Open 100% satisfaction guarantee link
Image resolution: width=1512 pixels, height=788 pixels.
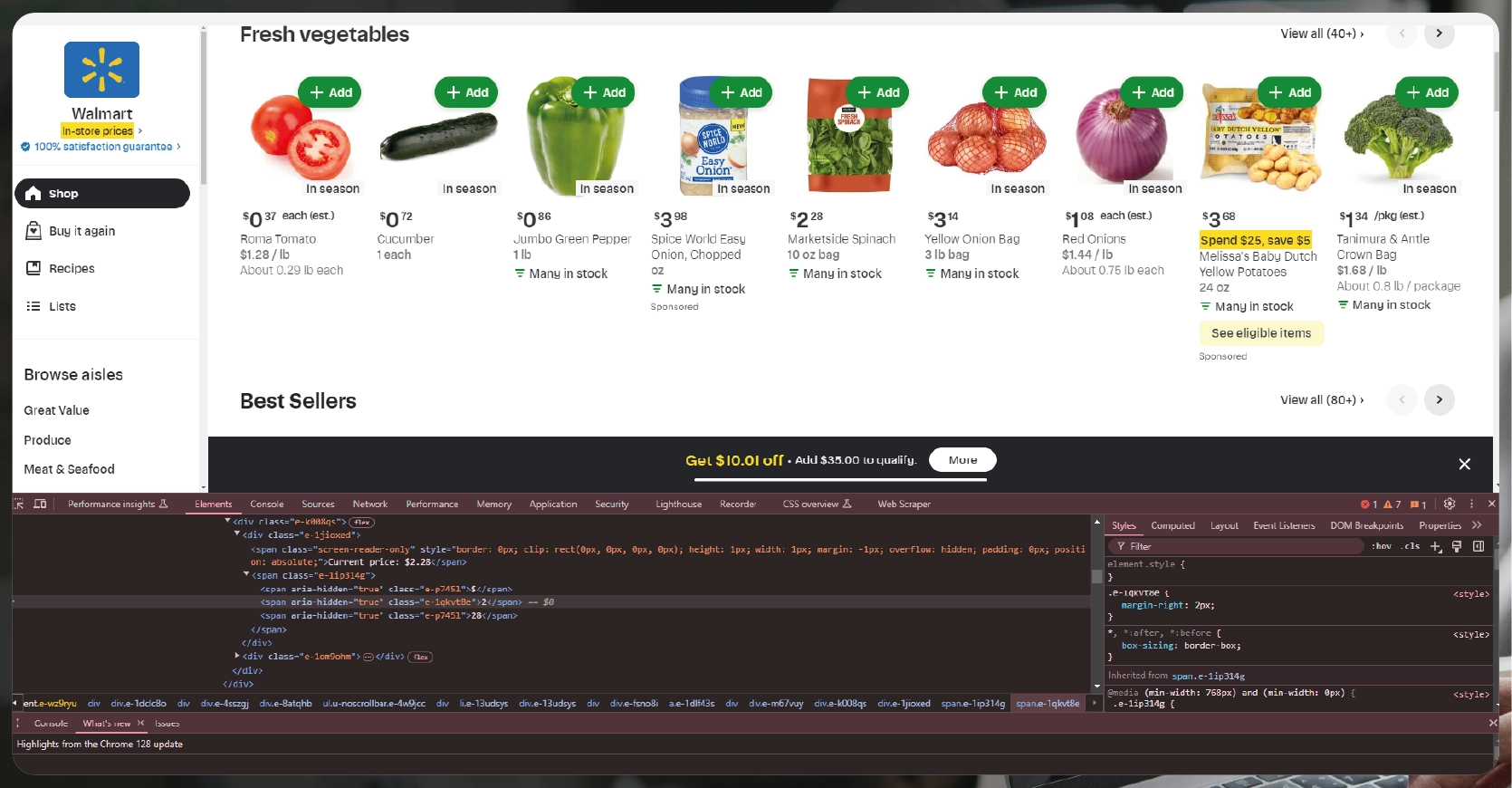coord(101,146)
